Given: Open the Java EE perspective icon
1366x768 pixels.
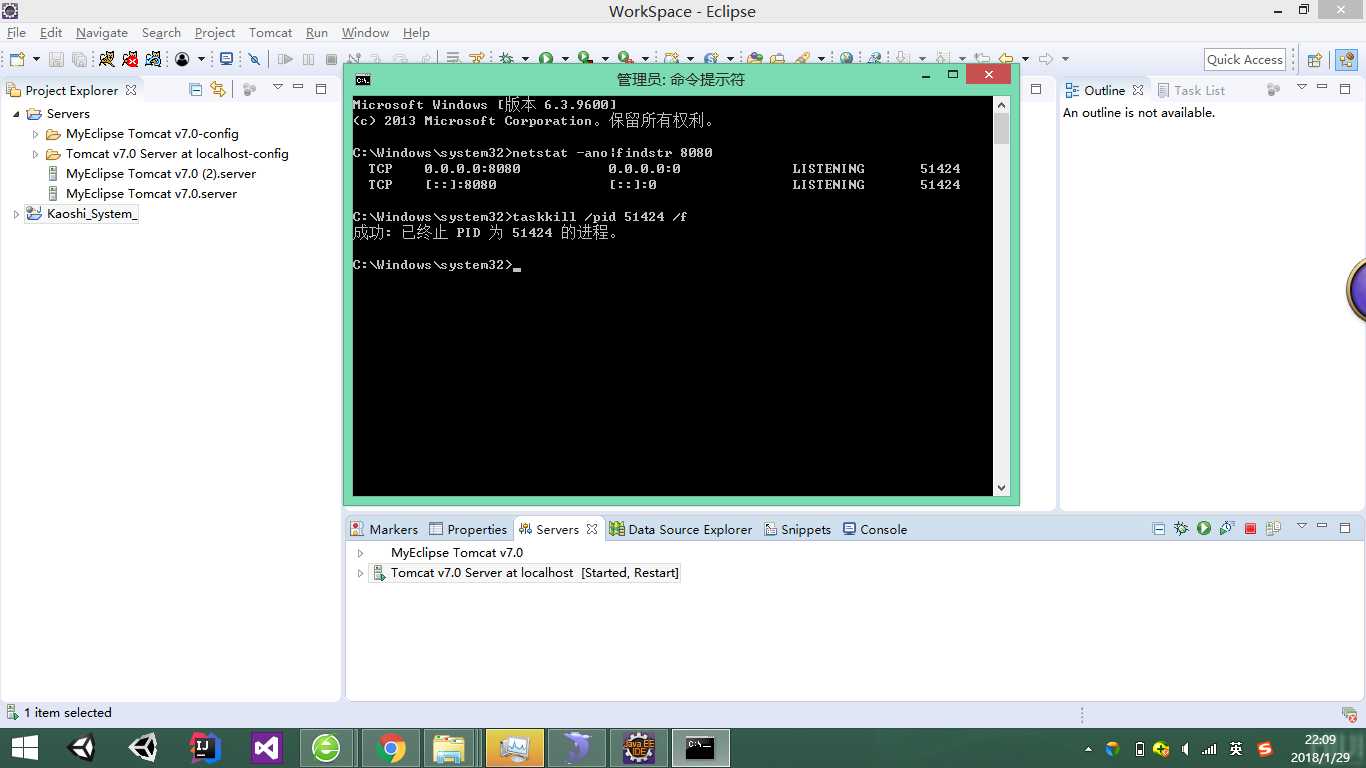Looking at the screenshot, I should point(1346,59).
